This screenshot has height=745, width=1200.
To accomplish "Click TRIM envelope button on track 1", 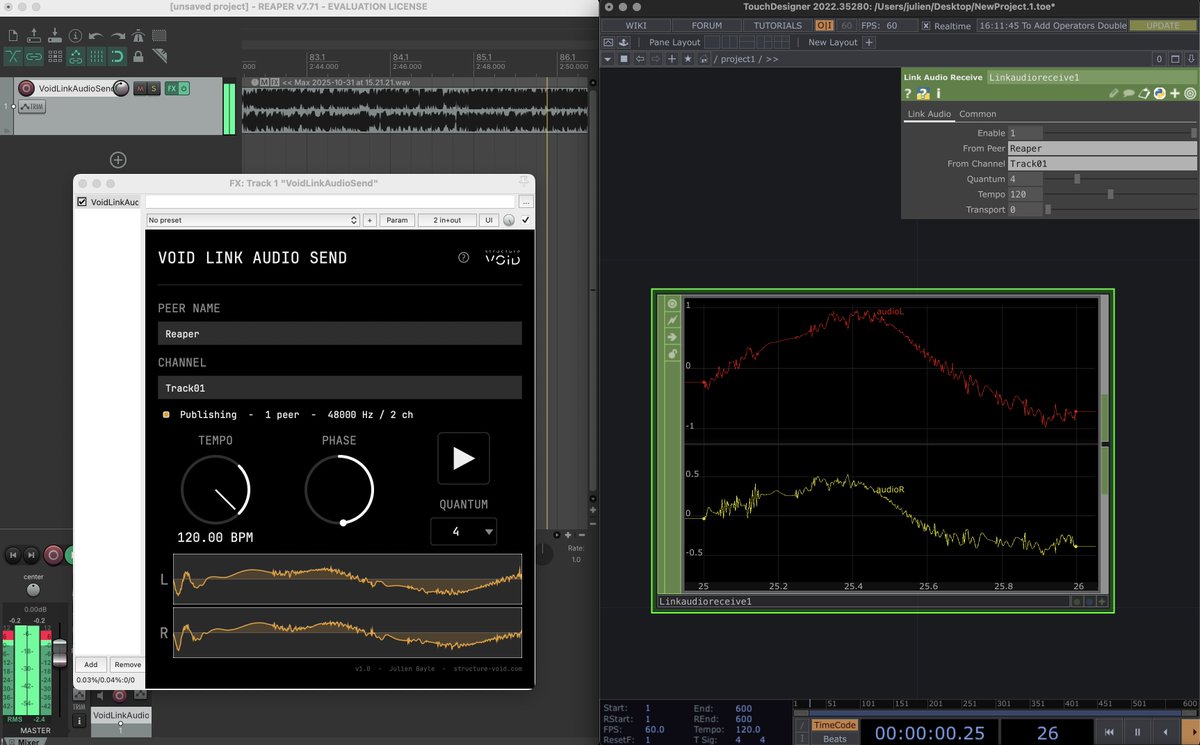I will pos(32,106).
